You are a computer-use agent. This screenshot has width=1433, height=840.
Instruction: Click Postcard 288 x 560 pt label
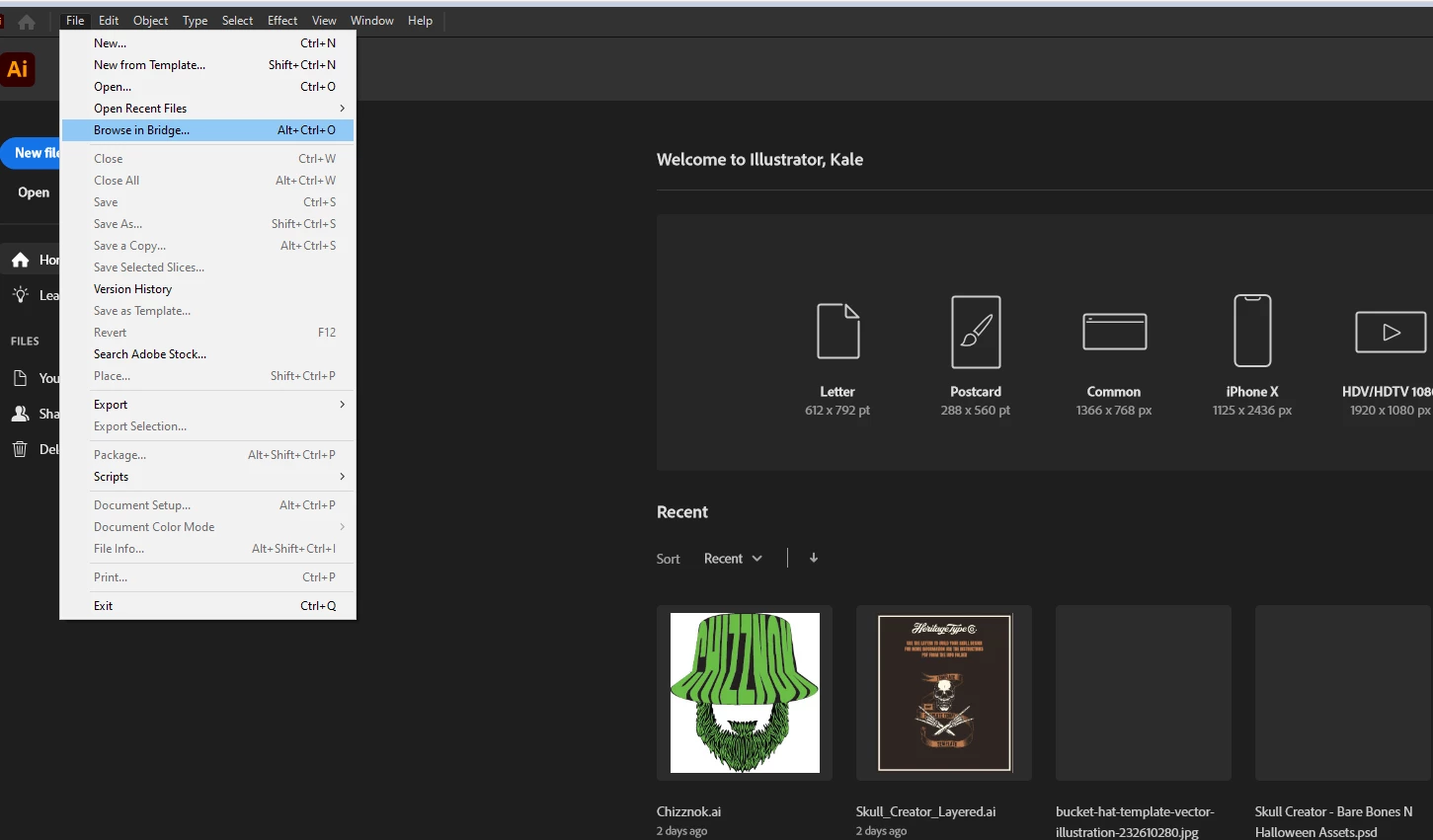(976, 401)
